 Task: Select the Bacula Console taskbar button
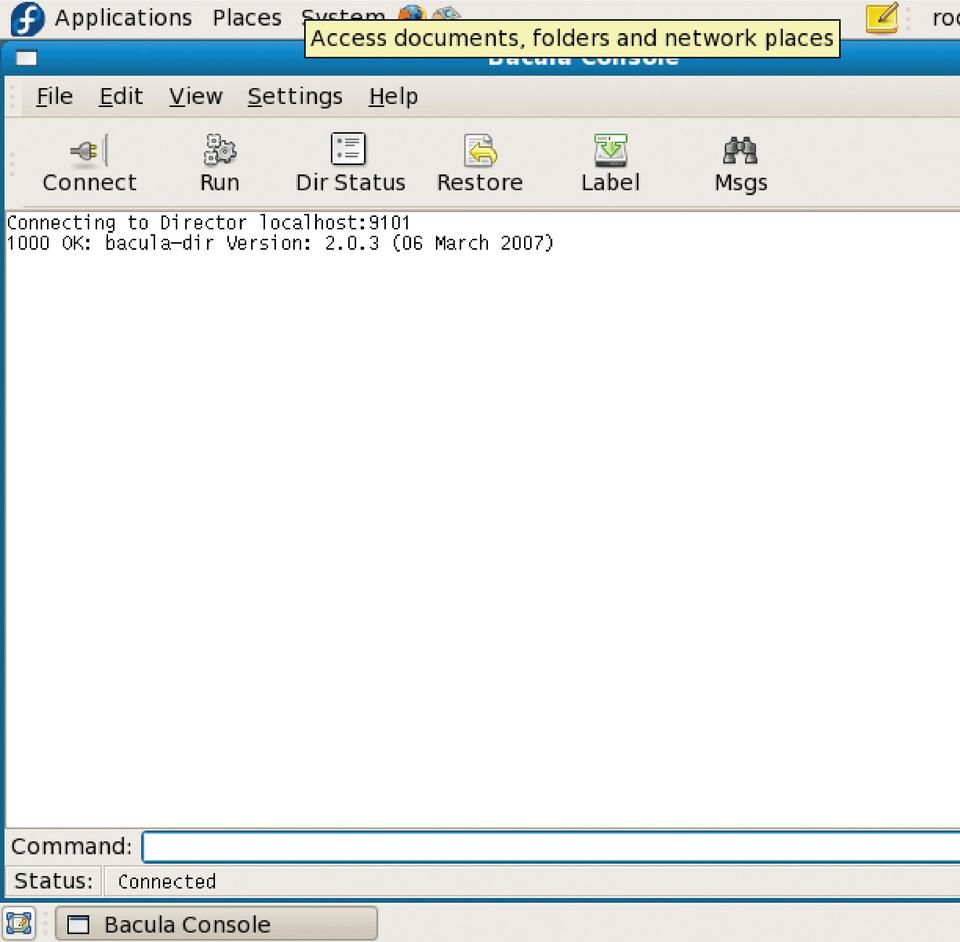pyautogui.click(x=216, y=924)
